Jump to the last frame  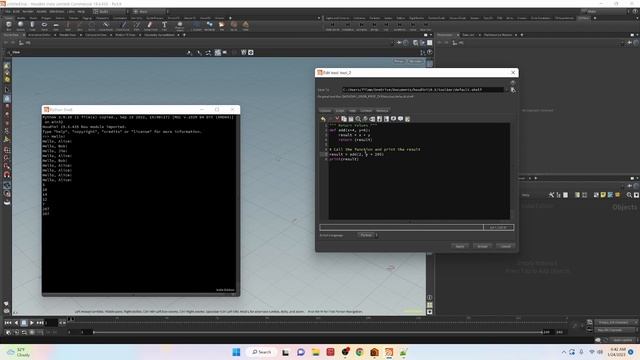[x=40, y=323]
